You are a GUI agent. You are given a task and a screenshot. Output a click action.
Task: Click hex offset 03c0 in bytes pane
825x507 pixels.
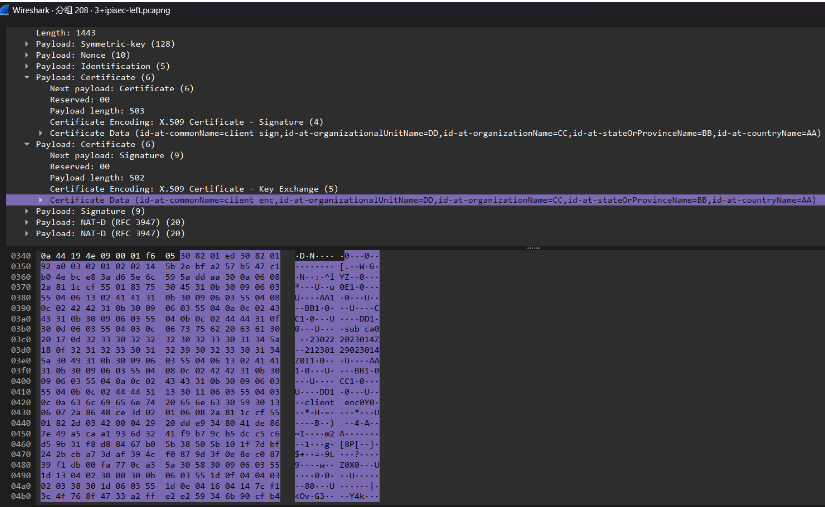pos(21,340)
